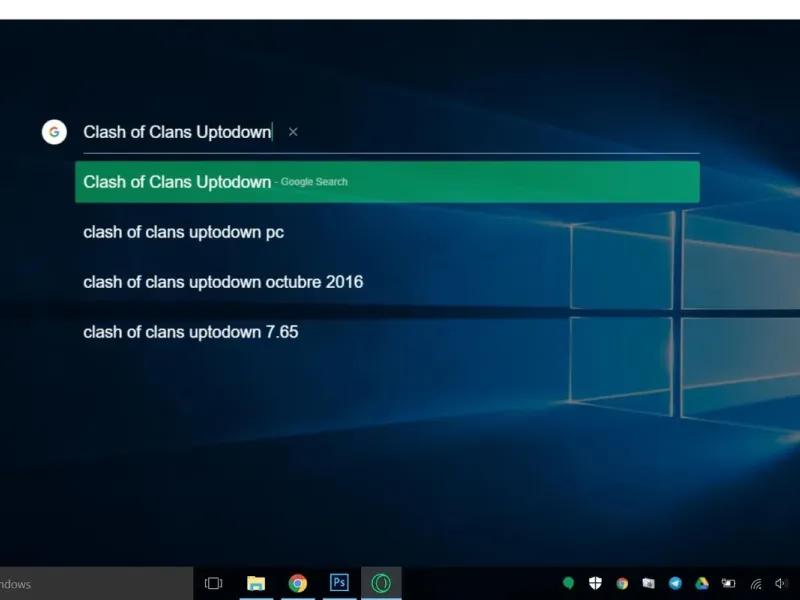Click the green Hangouts tray icon
The height and width of the screenshot is (600, 800).
tap(568, 583)
